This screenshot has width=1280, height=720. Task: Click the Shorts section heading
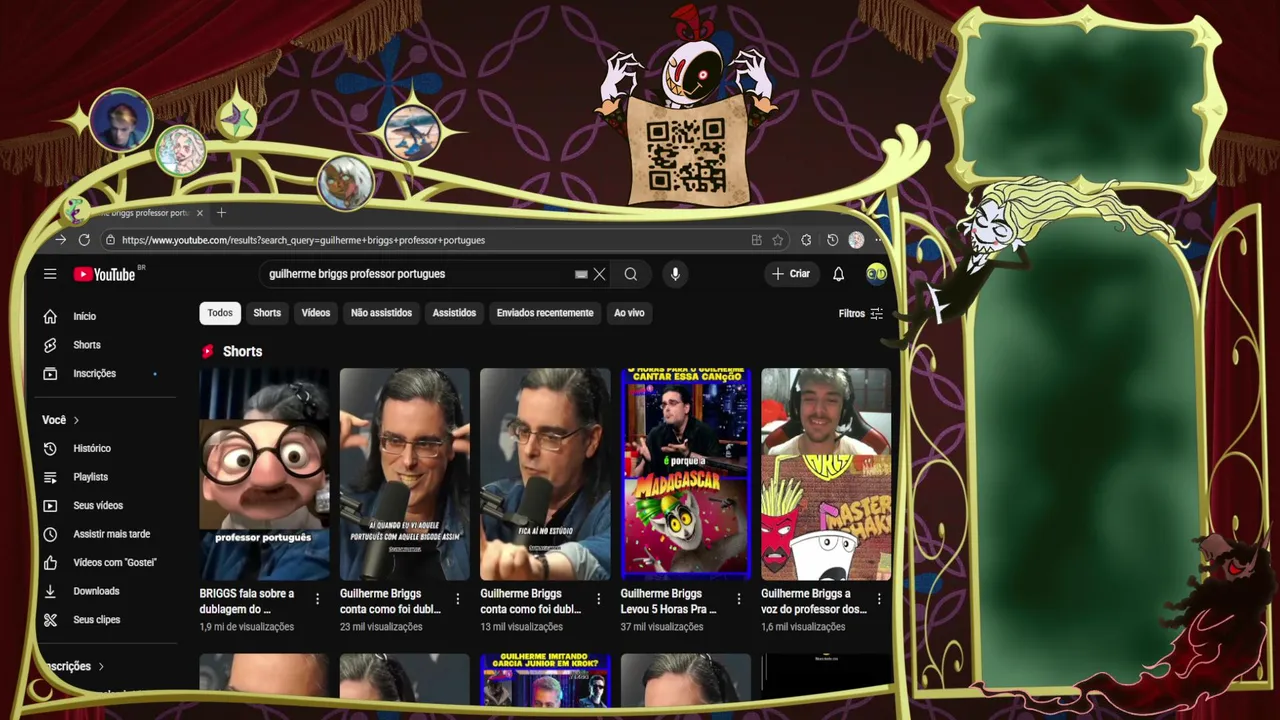(x=242, y=352)
